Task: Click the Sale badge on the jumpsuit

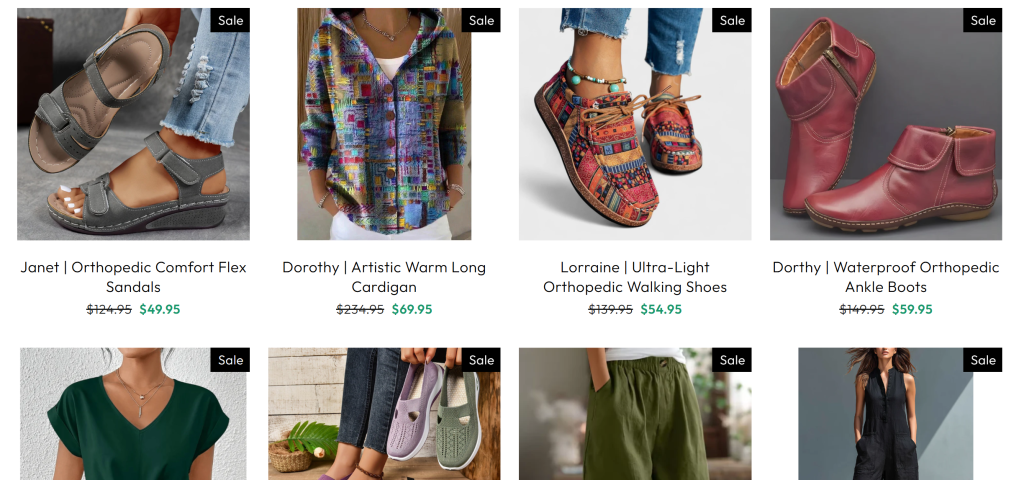Action: pyautogui.click(x=983, y=360)
